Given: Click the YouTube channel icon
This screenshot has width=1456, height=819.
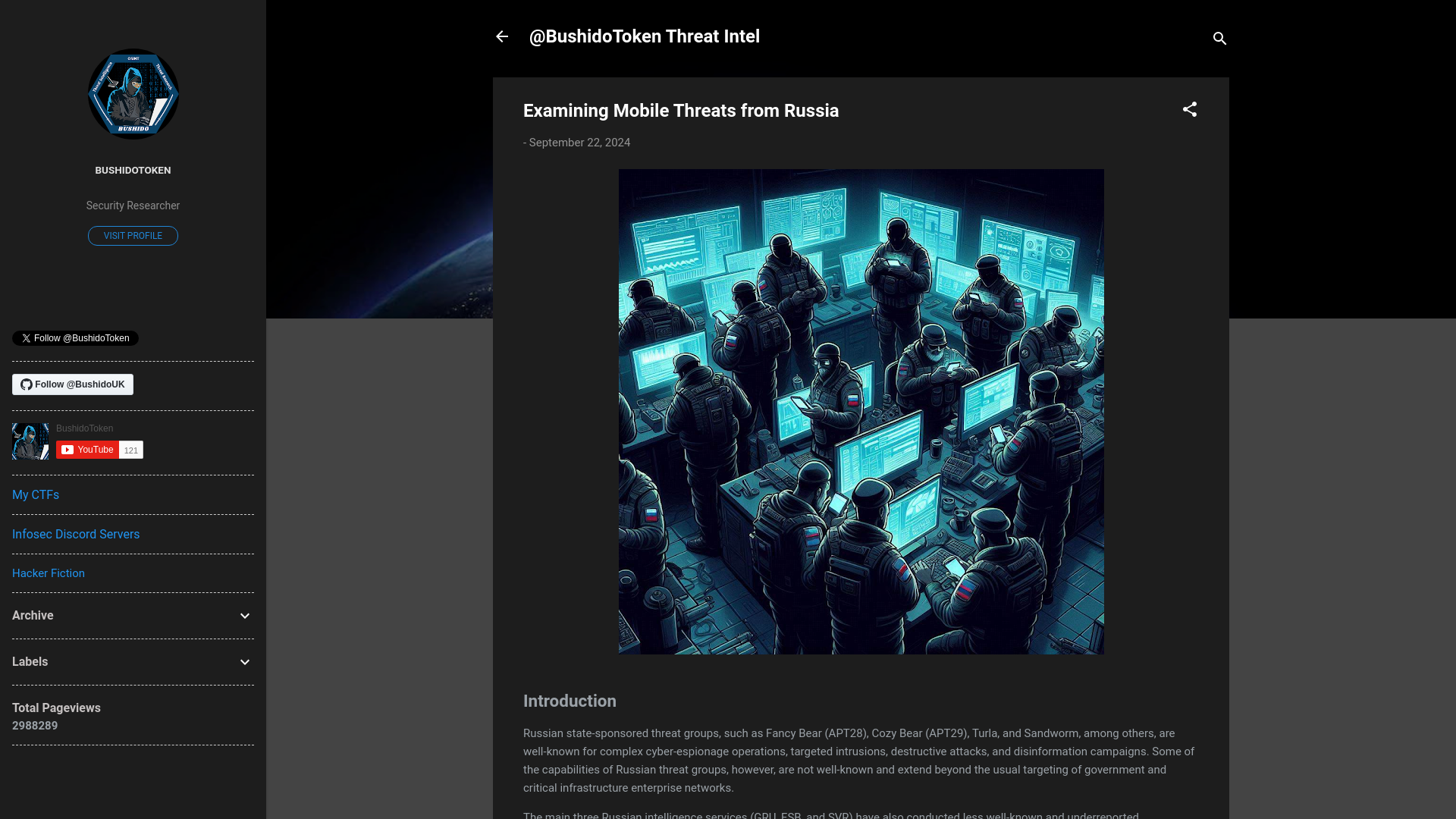Looking at the screenshot, I should coord(31,440).
